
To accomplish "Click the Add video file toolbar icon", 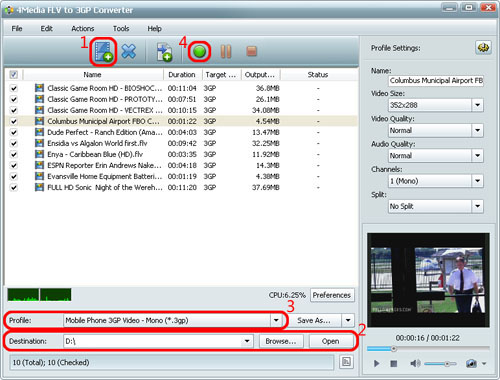I will (x=104, y=52).
